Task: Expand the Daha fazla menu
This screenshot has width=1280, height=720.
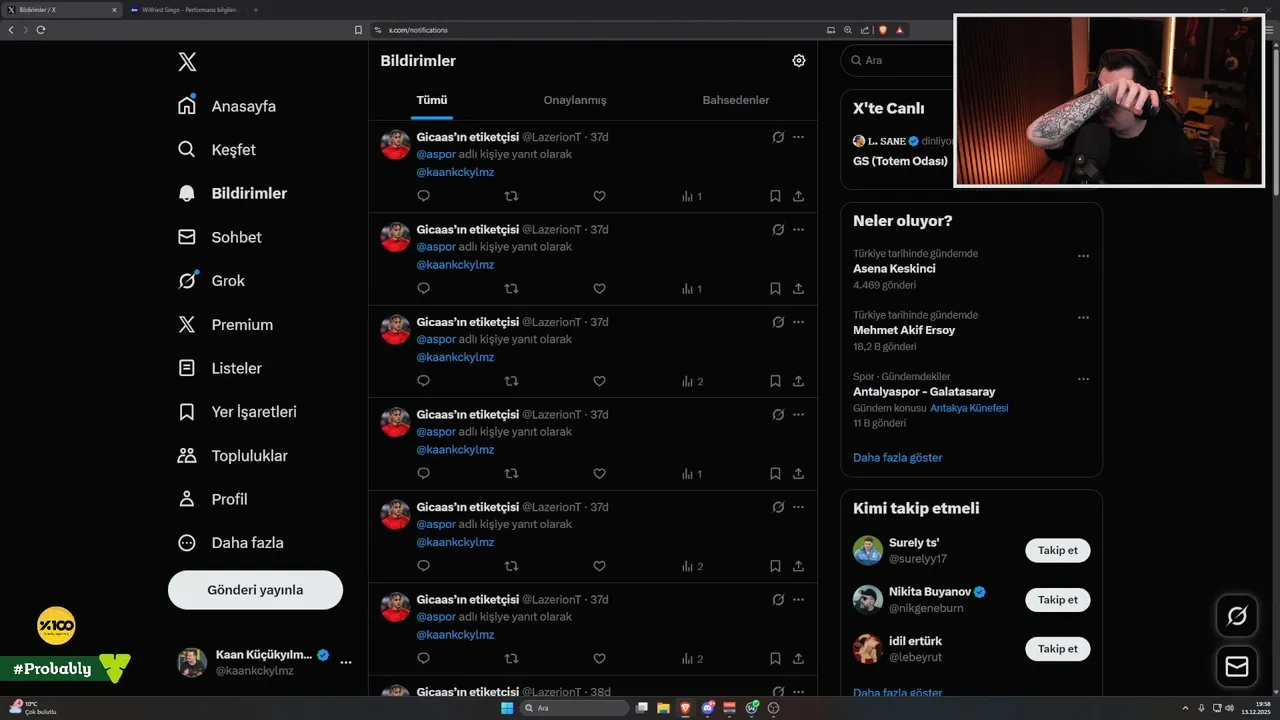Action: point(231,543)
